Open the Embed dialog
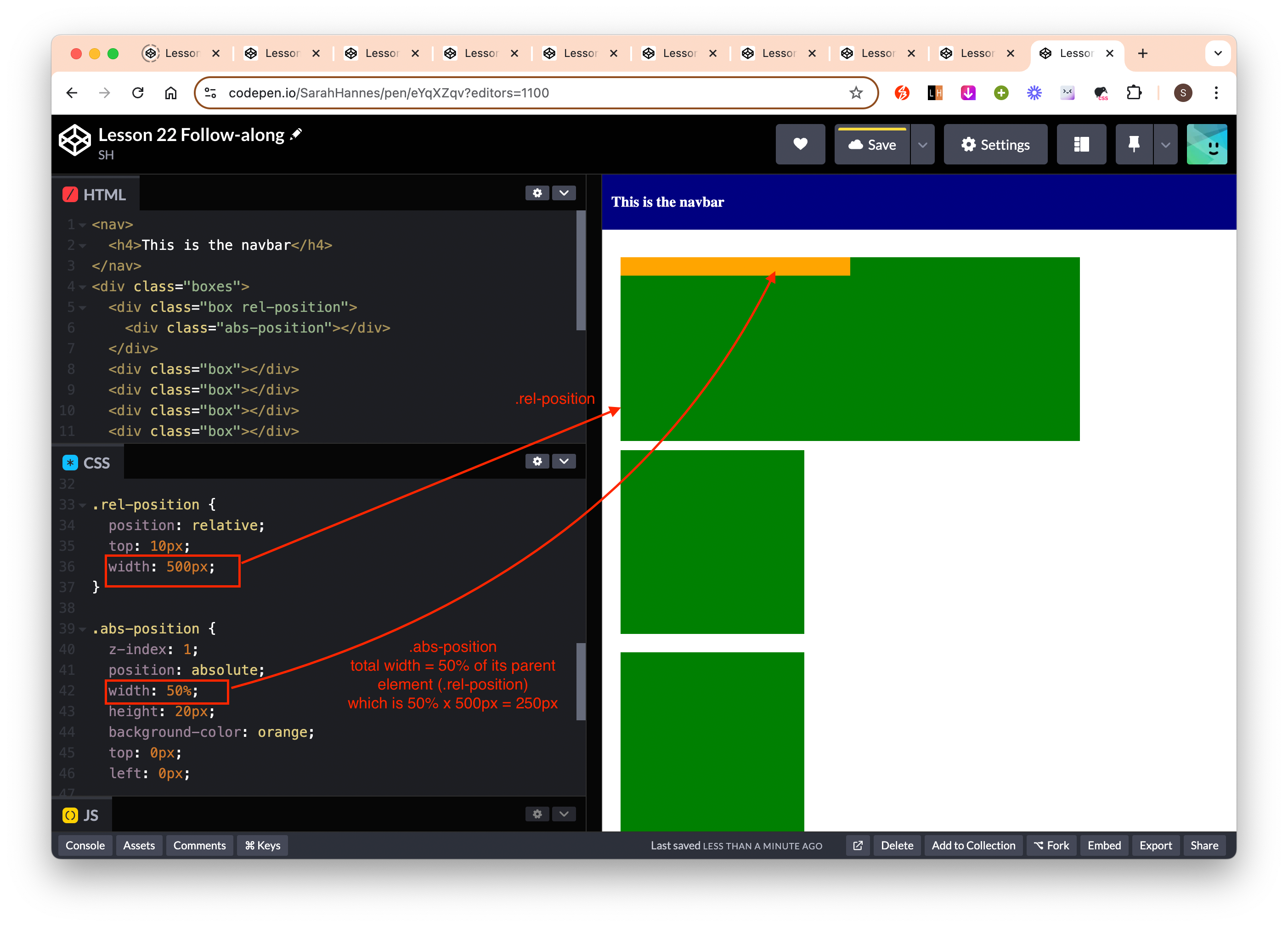Viewport: 1288px width, 927px height. click(x=1104, y=845)
